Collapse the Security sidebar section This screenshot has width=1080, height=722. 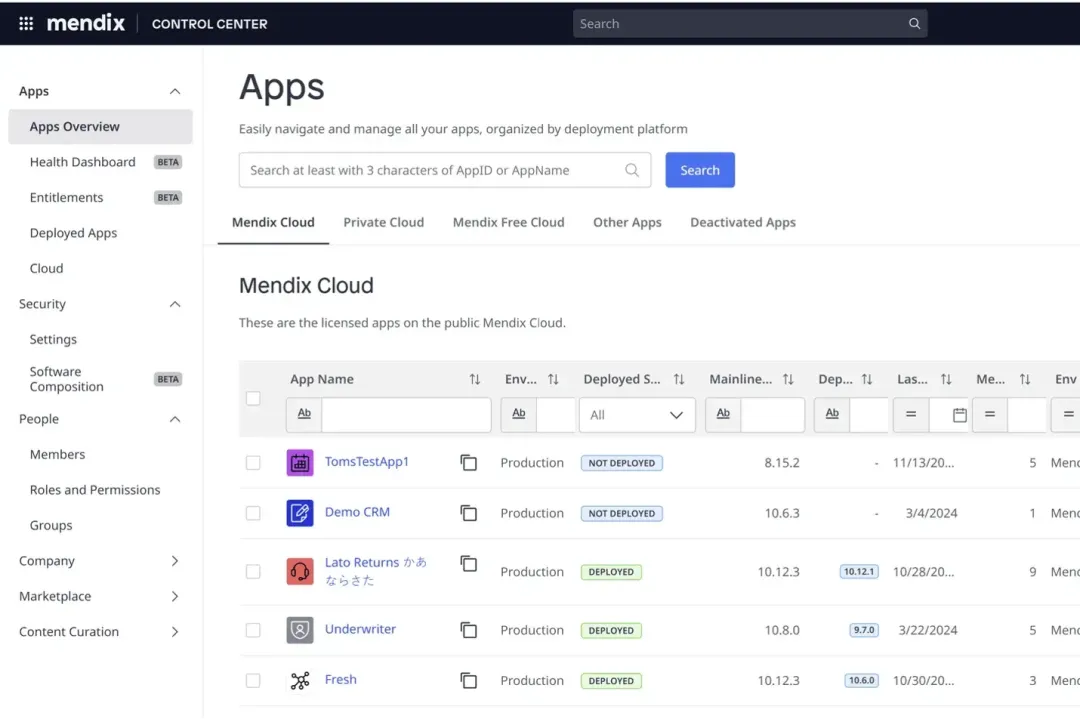pyautogui.click(x=174, y=304)
